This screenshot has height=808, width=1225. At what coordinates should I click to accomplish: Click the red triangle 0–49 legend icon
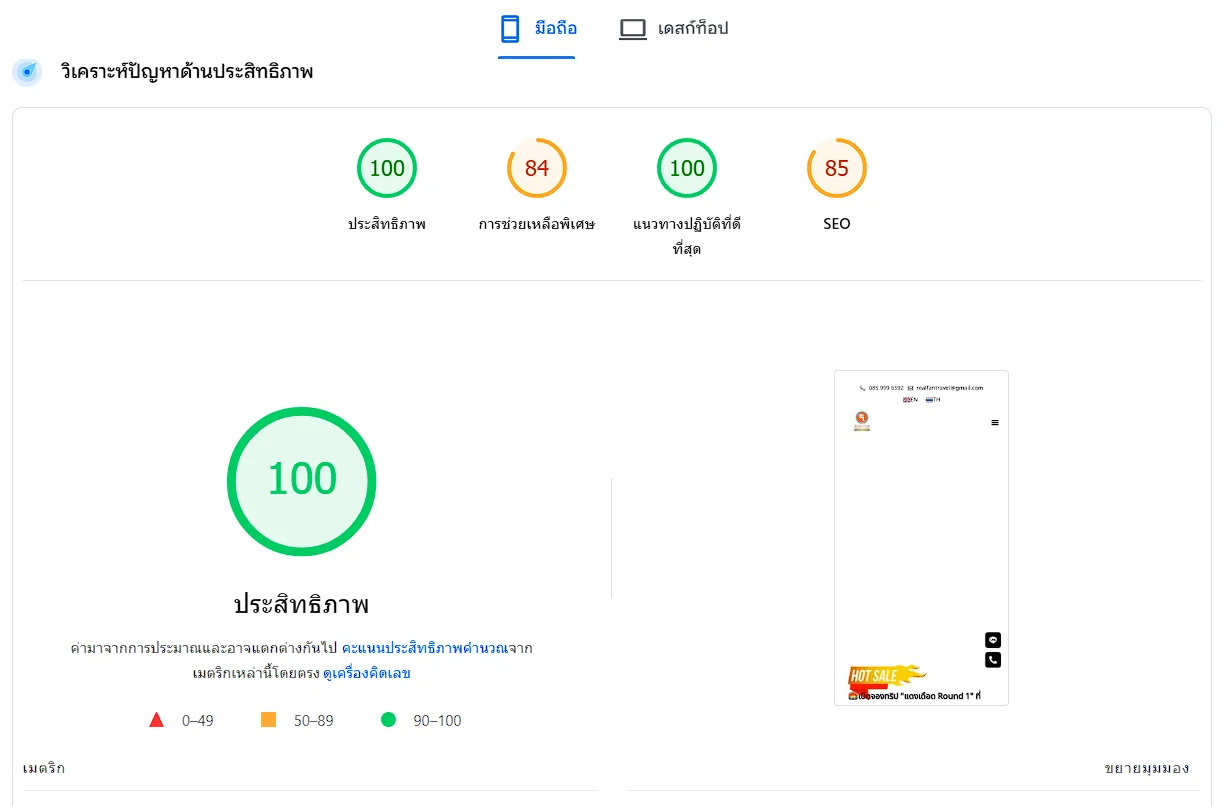156,720
